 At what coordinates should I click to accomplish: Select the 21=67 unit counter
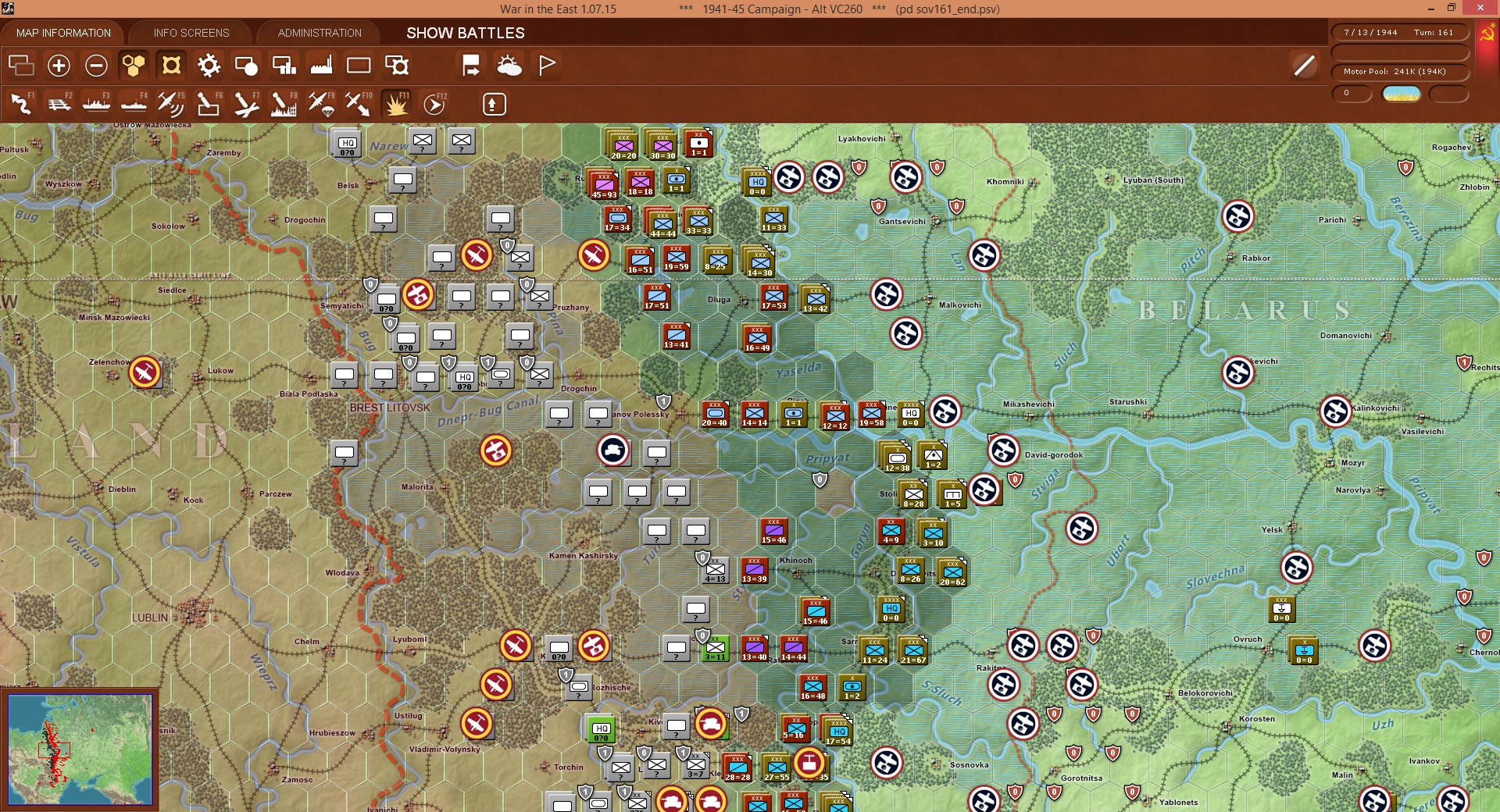(x=912, y=650)
